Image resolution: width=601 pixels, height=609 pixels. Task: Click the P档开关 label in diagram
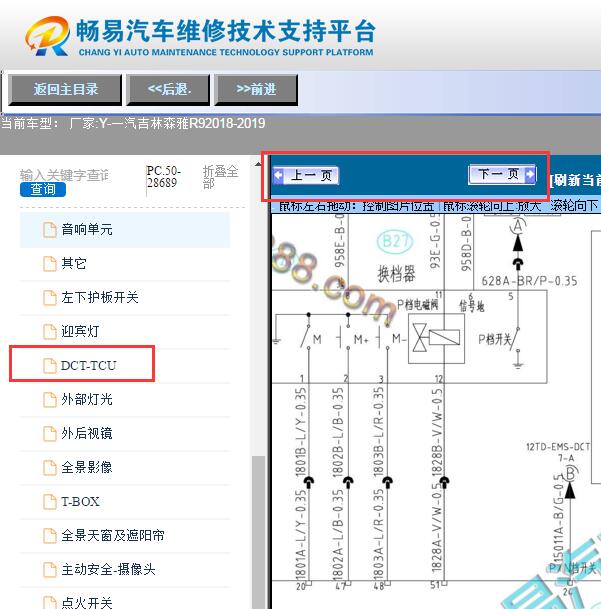click(494, 339)
